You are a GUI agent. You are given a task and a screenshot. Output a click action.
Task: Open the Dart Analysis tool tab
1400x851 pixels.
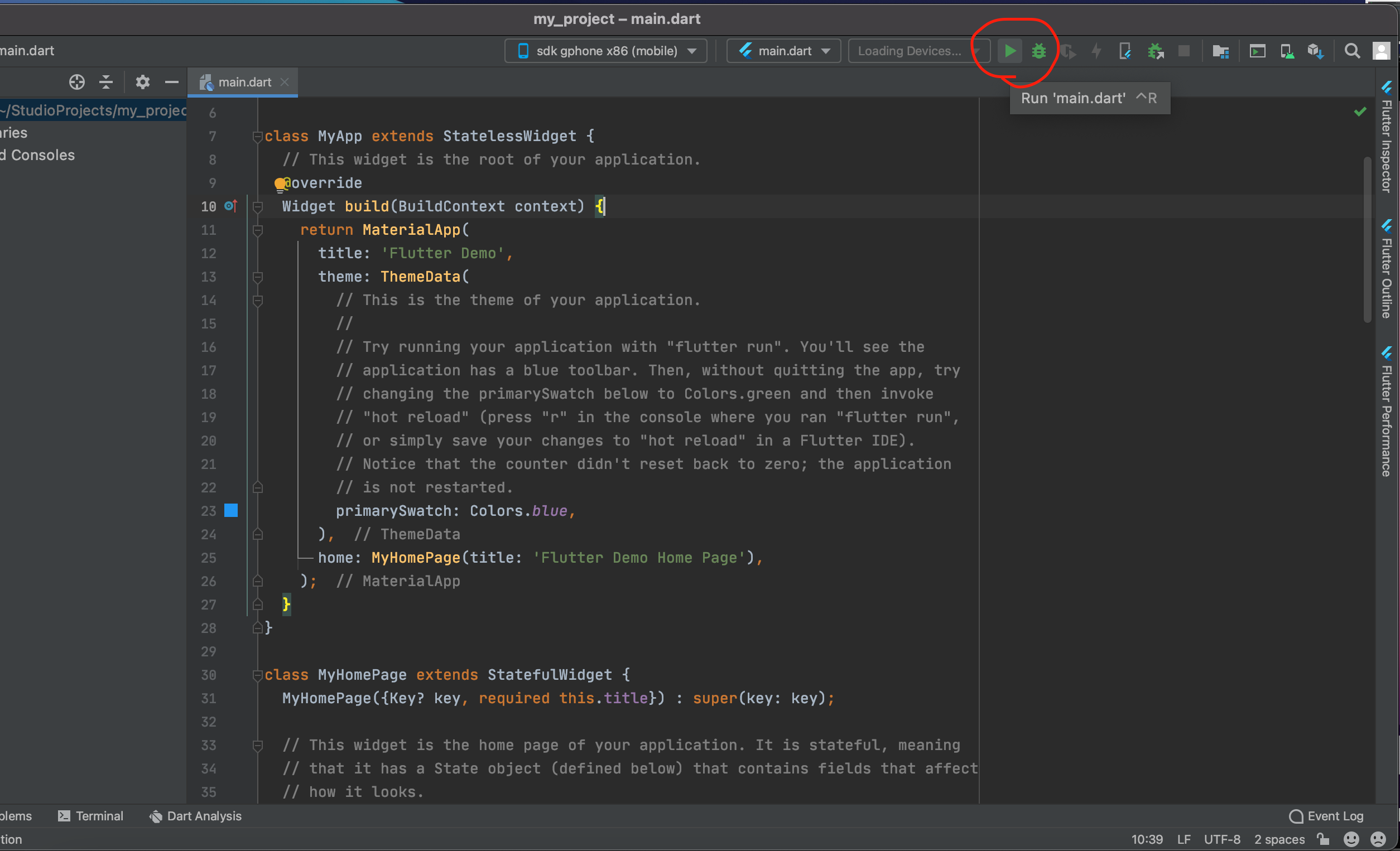[x=195, y=816]
